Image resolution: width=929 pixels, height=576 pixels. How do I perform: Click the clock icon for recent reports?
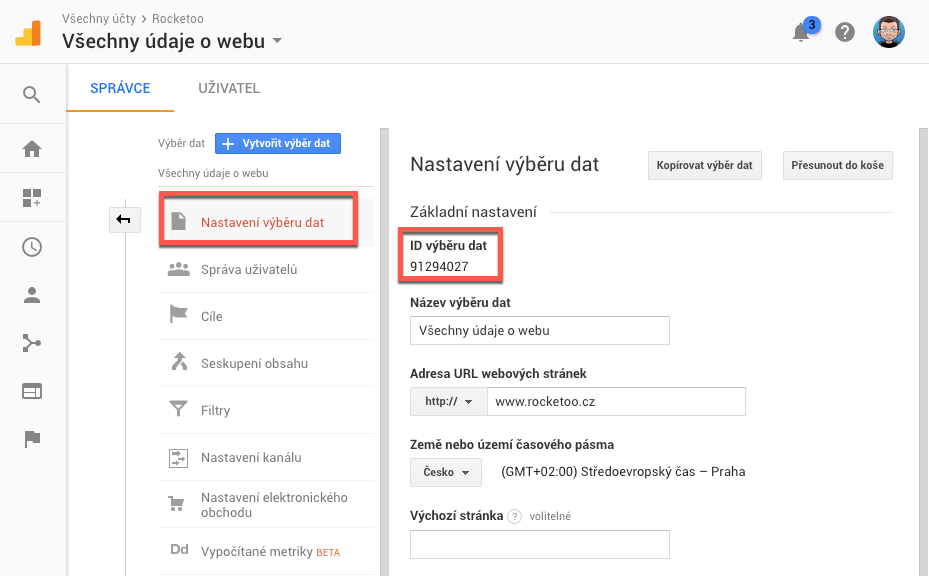pos(31,246)
